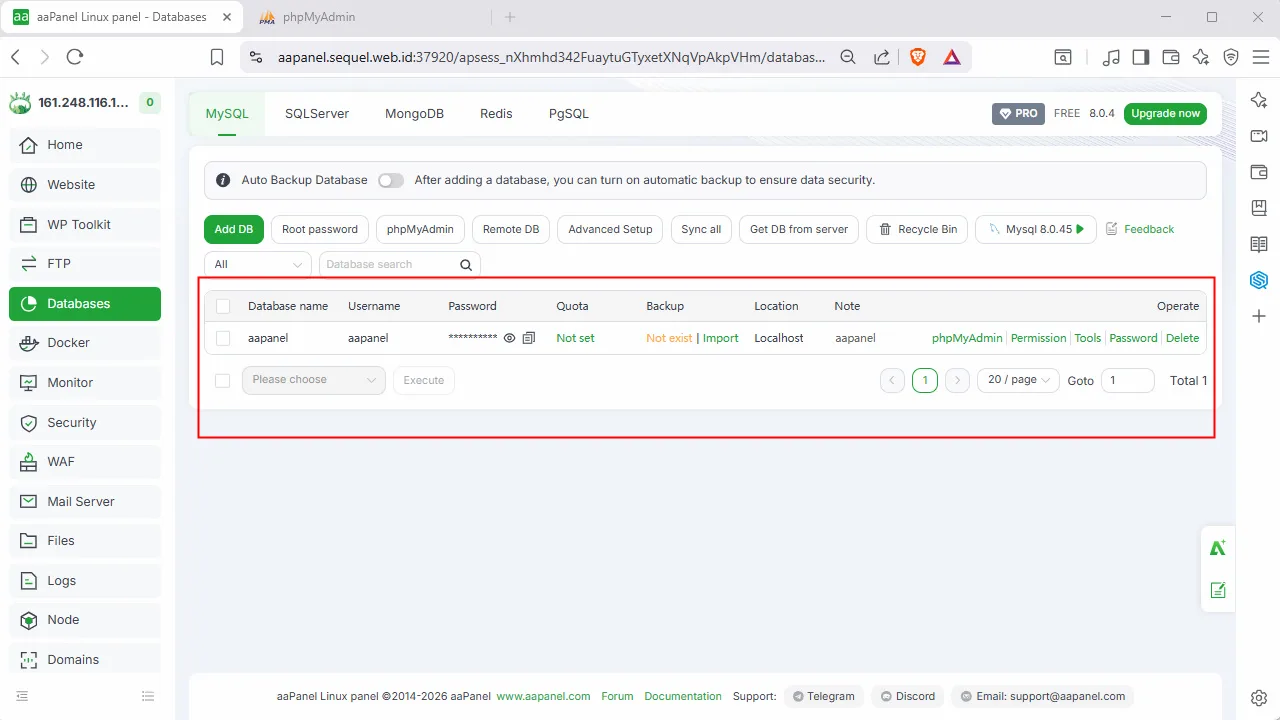Image resolution: width=1280 pixels, height=720 pixels.
Task: Click the Get DB from server button
Action: click(x=799, y=229)
